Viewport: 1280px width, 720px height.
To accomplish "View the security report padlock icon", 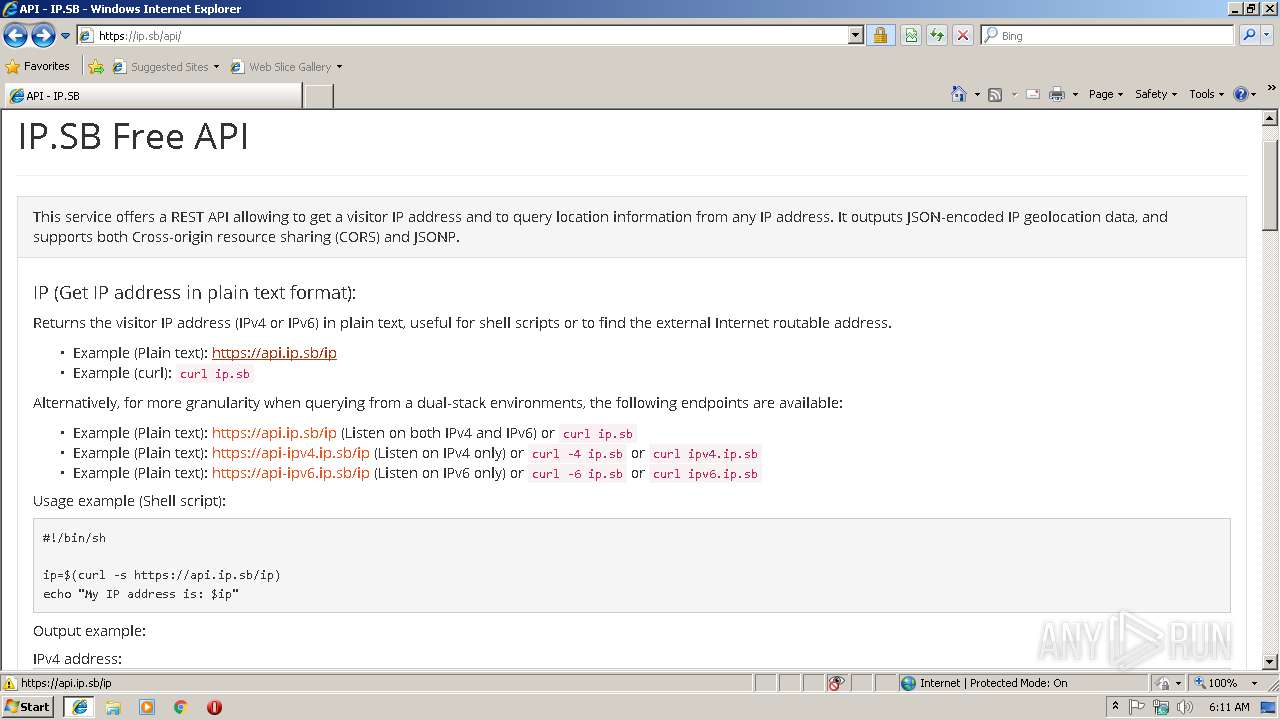I will point(880,35).
